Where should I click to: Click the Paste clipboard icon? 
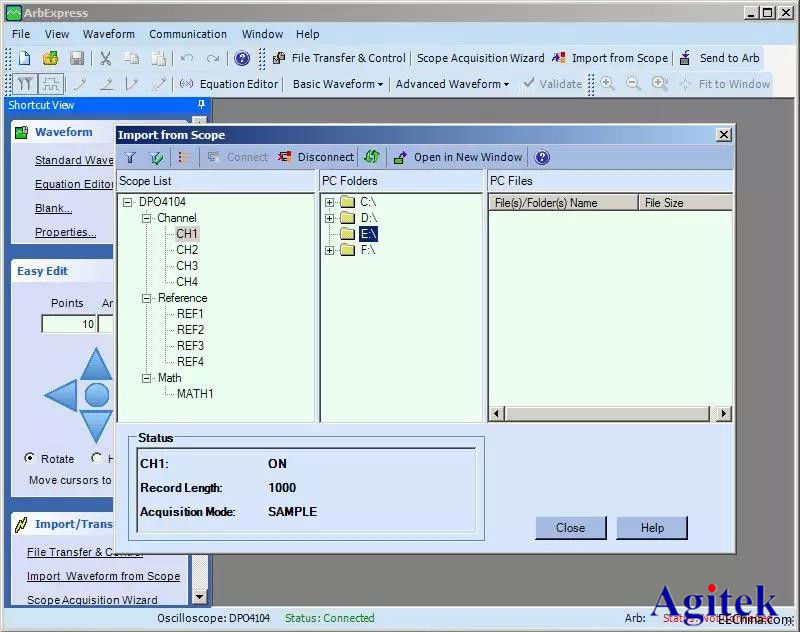[159, 58]
